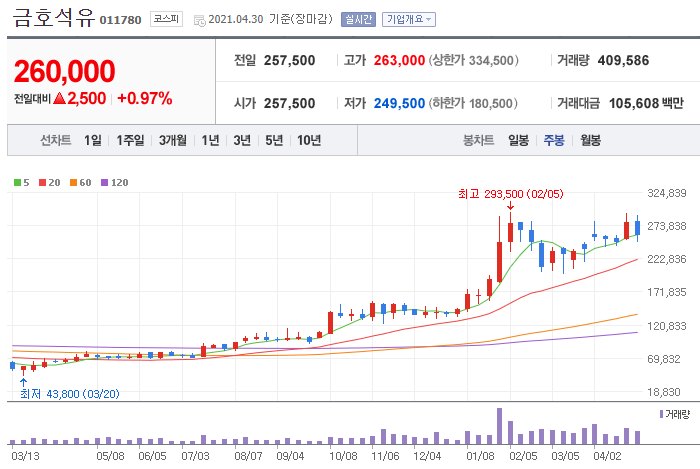700x469 pixels.
Task: Click the calendar clock icon beside the date
Action: pos(200,20)
